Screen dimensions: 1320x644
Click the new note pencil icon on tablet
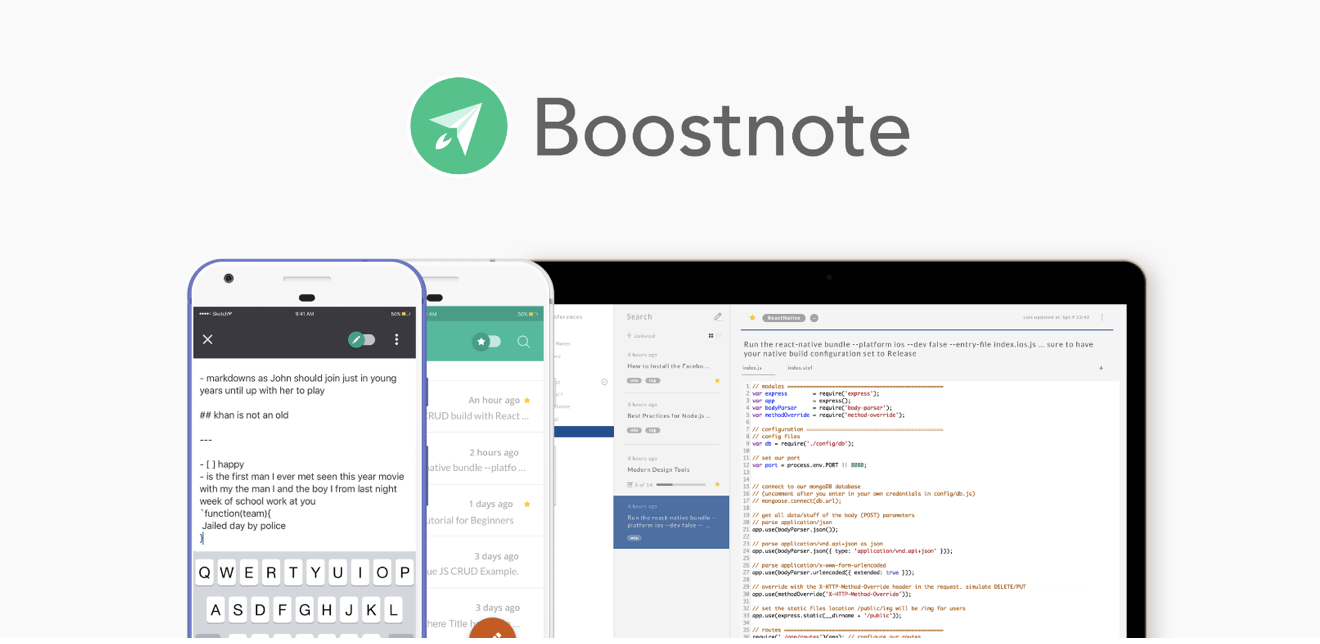[x=717, y=317]
